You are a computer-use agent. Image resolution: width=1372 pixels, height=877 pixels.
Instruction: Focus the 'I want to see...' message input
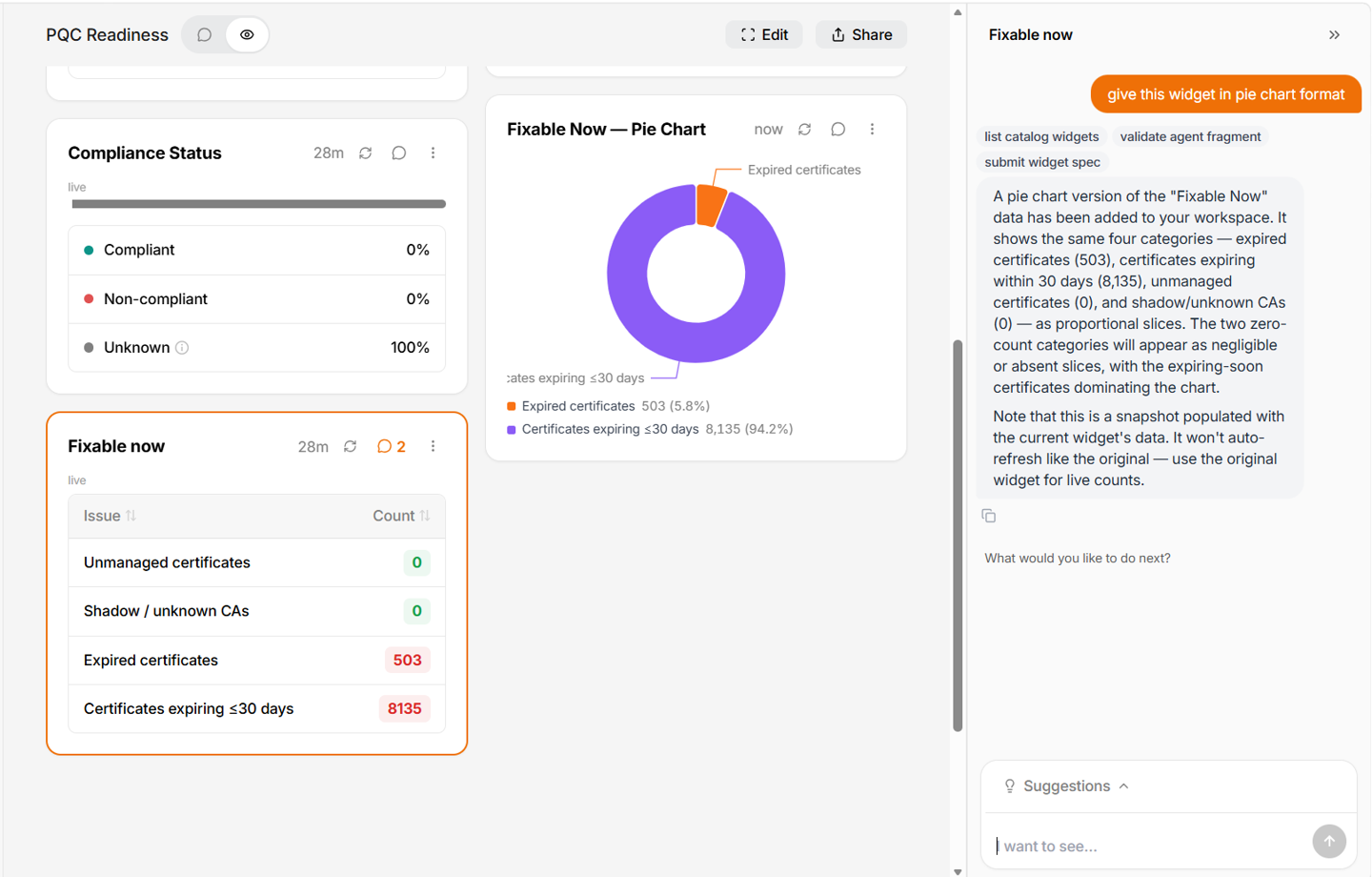click(1148, 846)
